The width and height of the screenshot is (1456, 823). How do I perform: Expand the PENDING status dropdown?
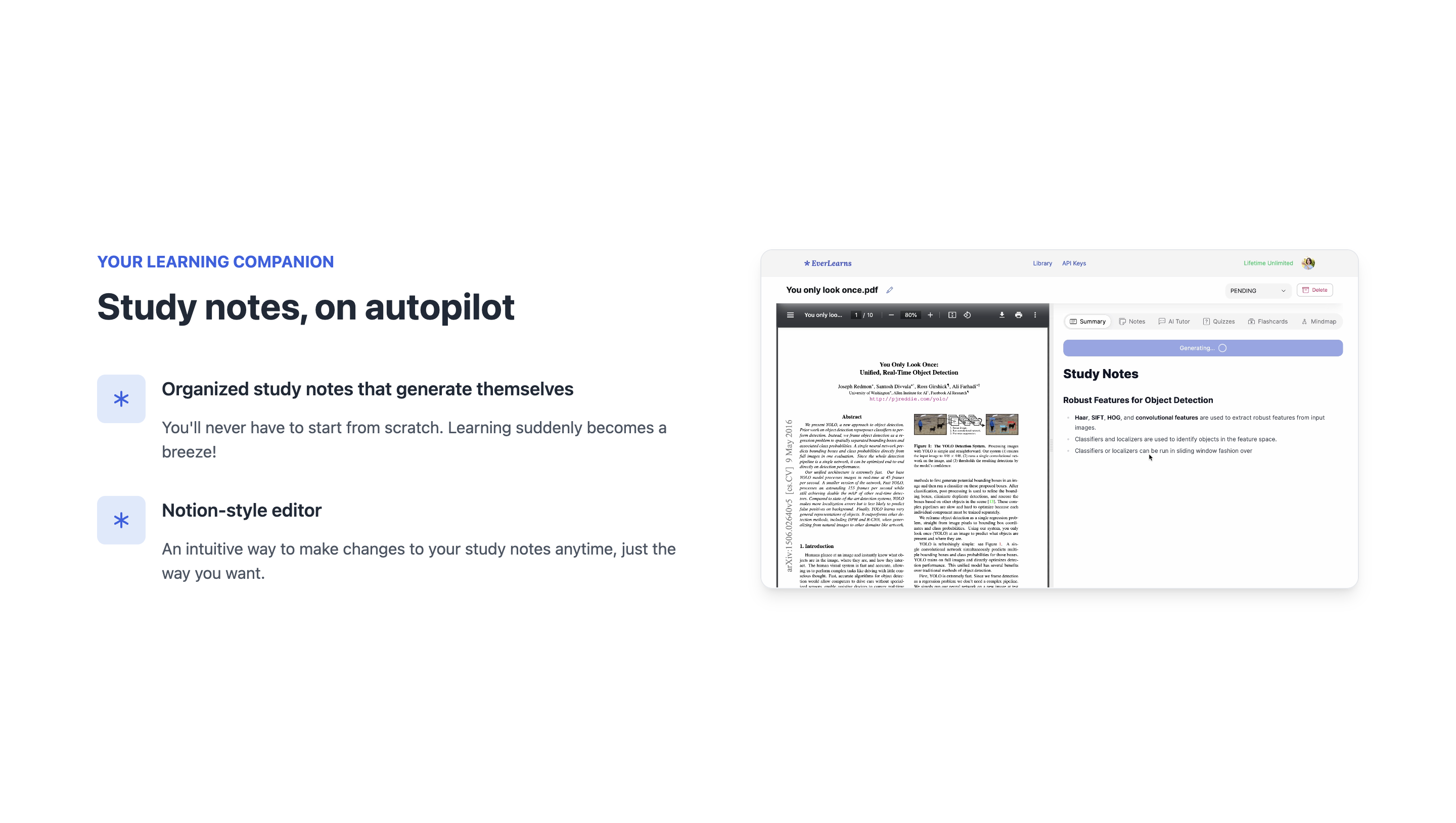(1258, 291)
